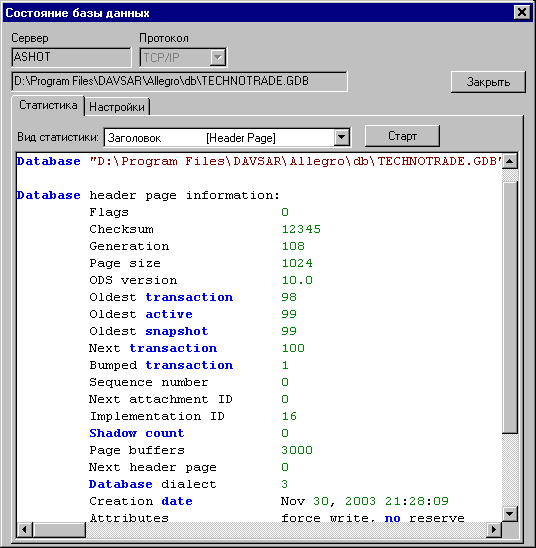Click the horizontal scrollbar thumb
Image resolution: width=536 pixels, height=548 pixels.
tap(59, 529)
